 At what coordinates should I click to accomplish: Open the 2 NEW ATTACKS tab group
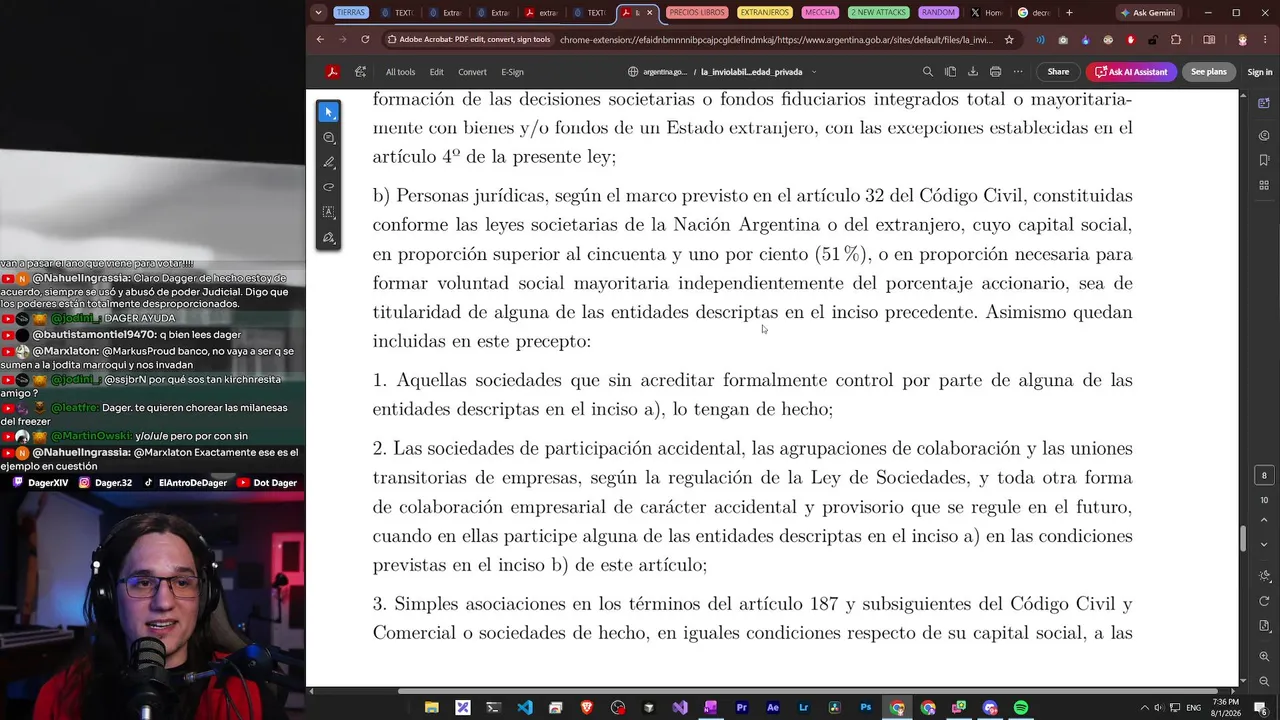coord(878,13)
